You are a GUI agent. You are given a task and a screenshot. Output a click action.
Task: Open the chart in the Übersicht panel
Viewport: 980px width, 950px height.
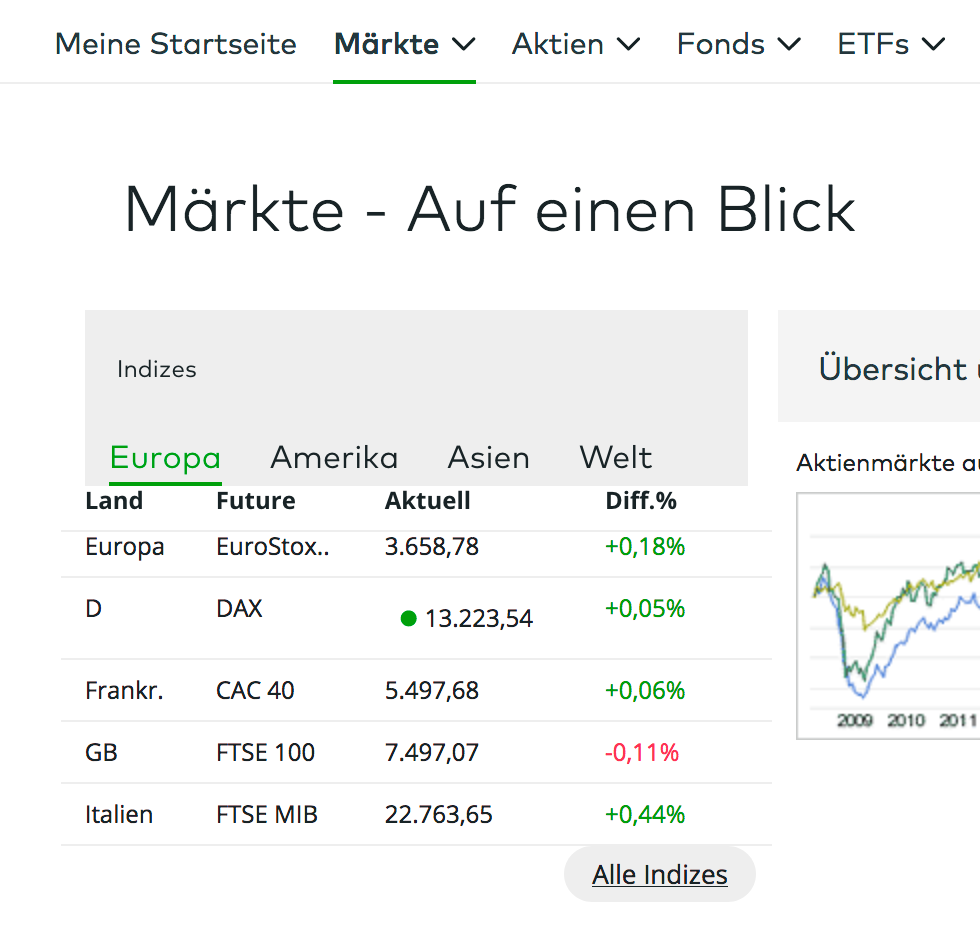coord(888,615)
